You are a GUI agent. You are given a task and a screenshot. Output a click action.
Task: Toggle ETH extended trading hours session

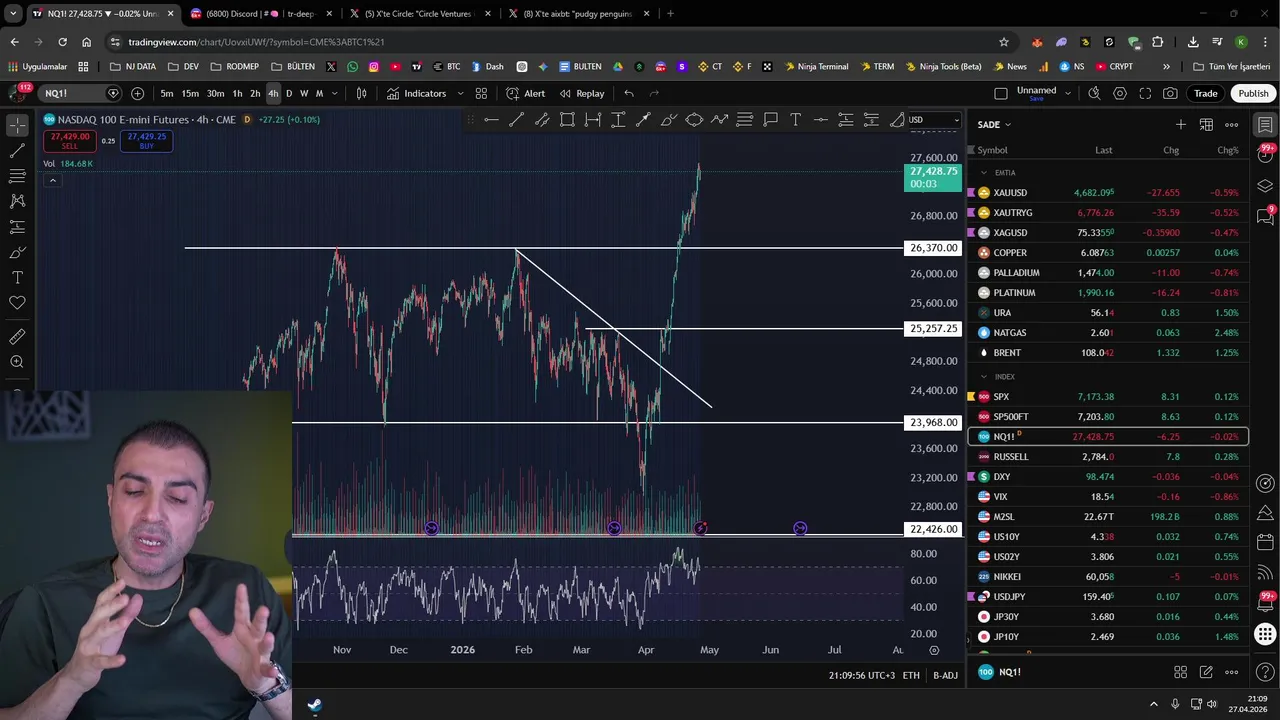coord(911,676)
